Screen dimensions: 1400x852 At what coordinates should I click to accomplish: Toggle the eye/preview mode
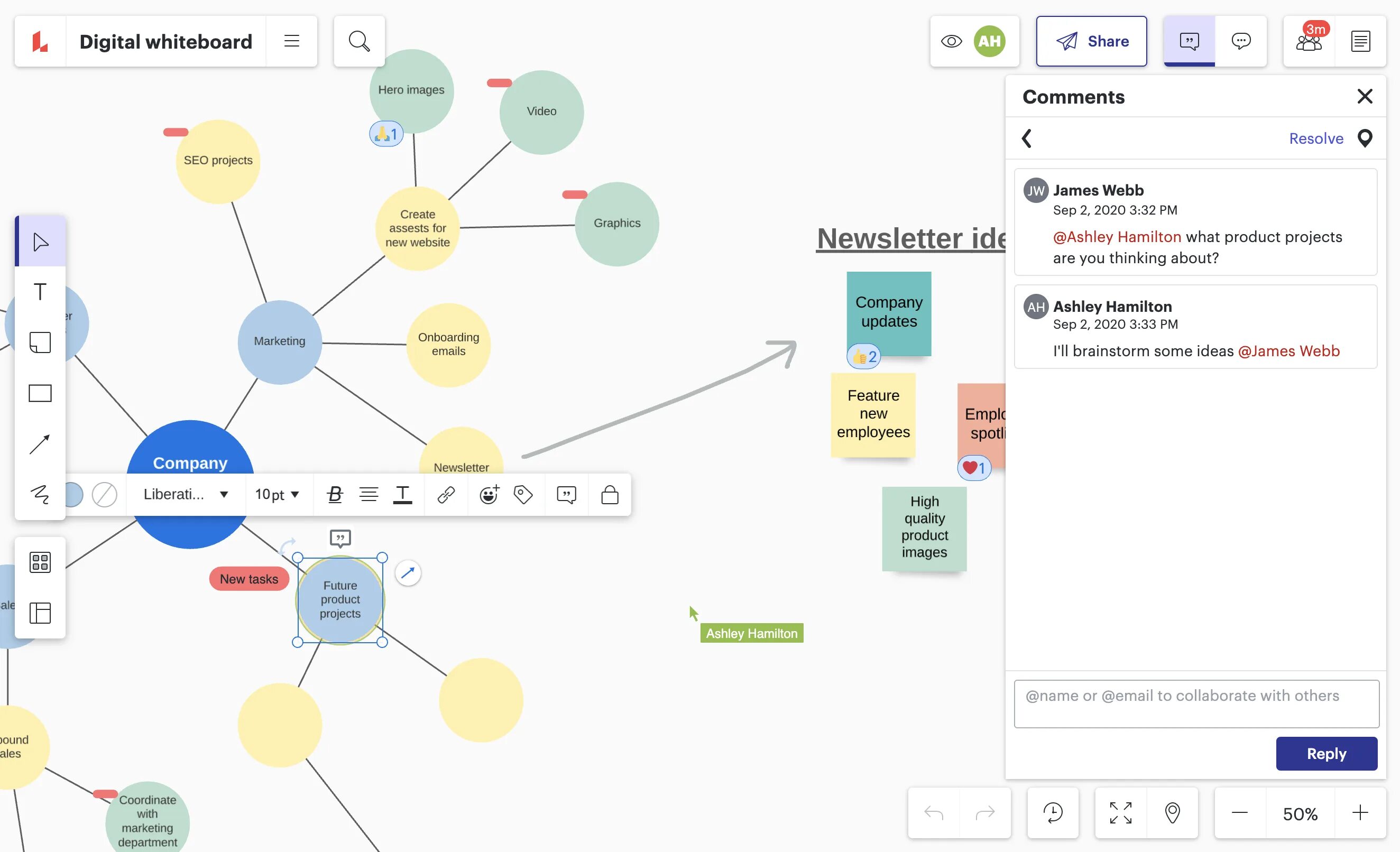pyautogui.click(x=951, y=41)
